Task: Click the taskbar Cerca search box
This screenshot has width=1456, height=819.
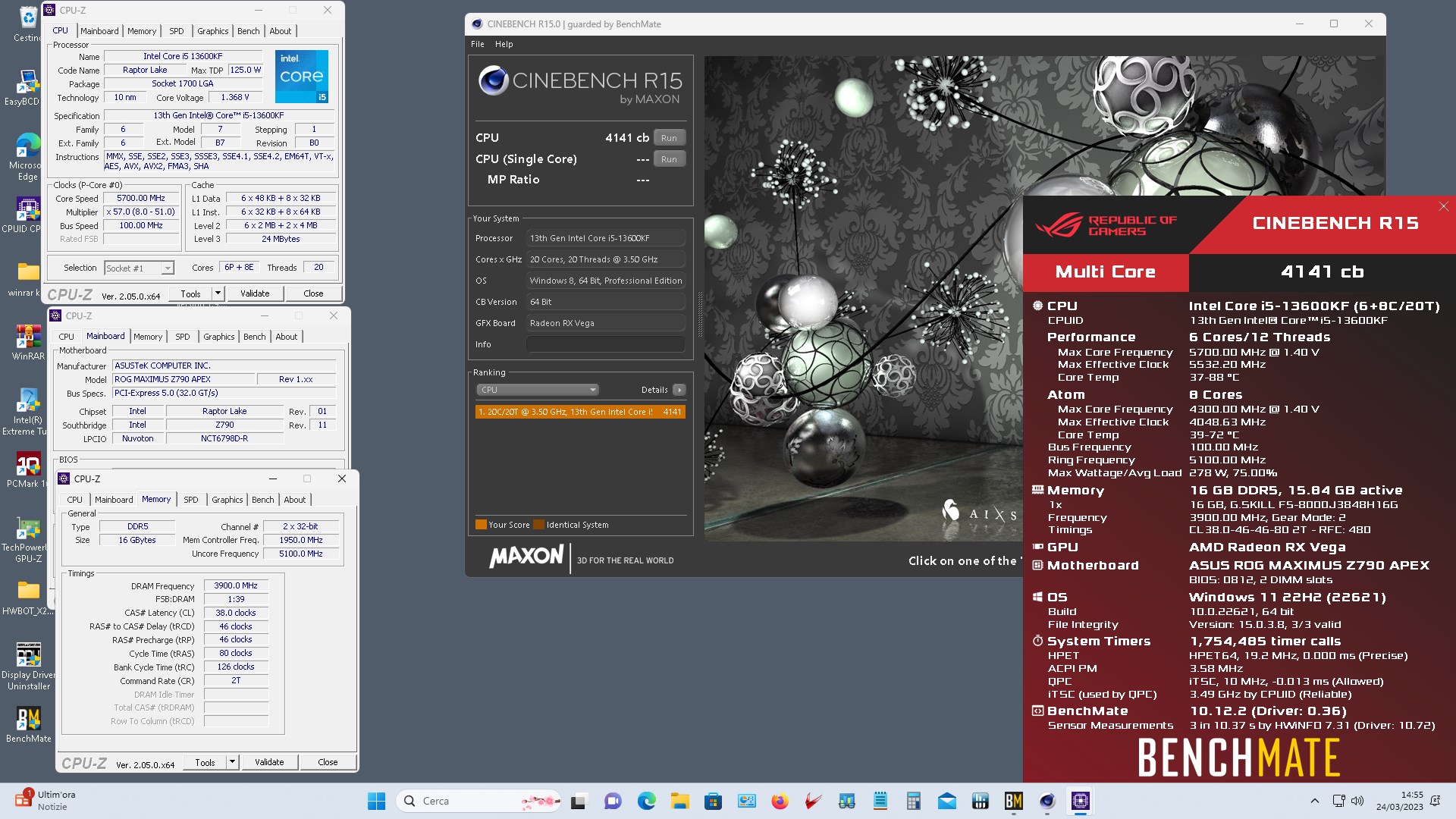Action: point(478,801)
